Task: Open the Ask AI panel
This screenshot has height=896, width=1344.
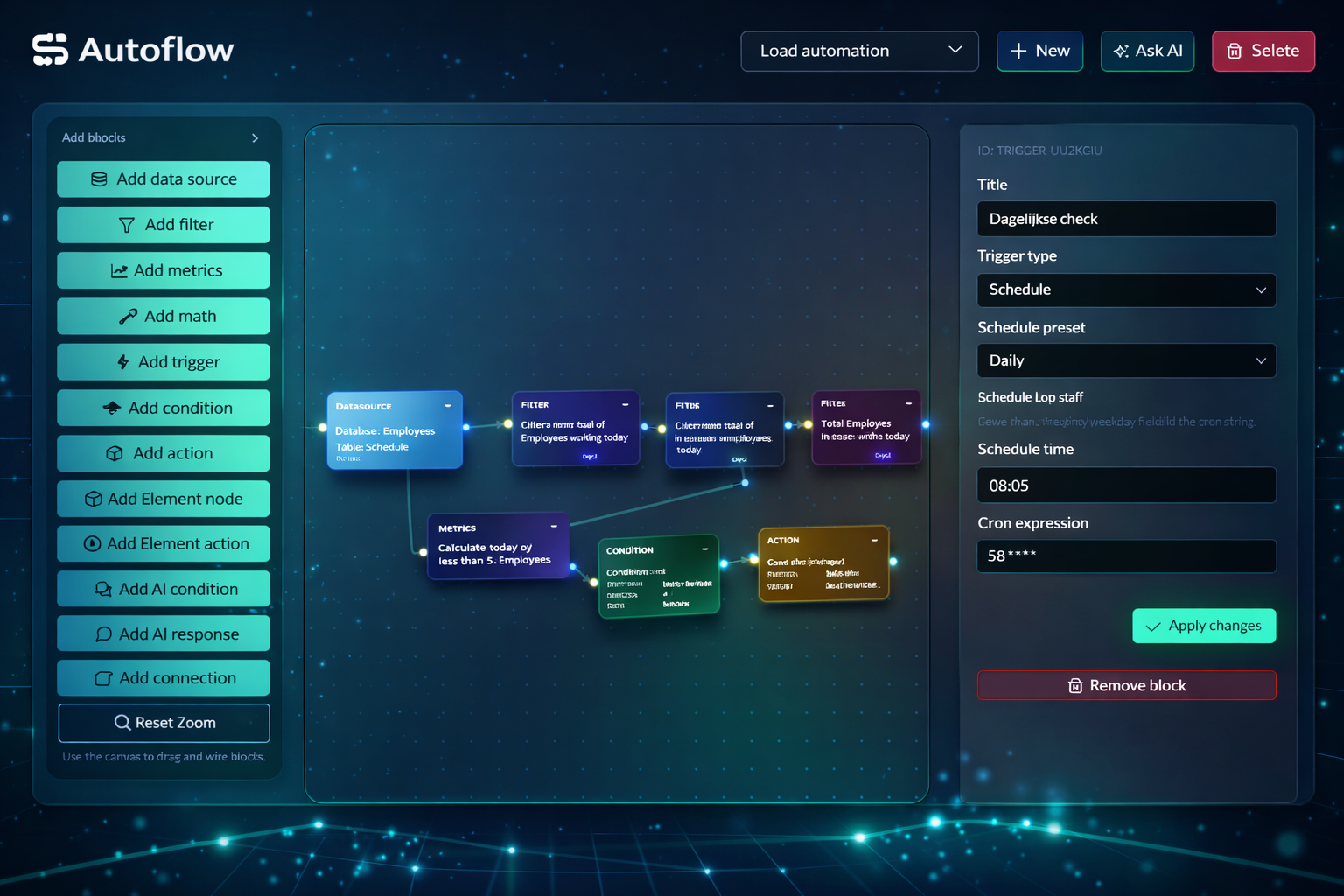Action: coord(1147,51)
